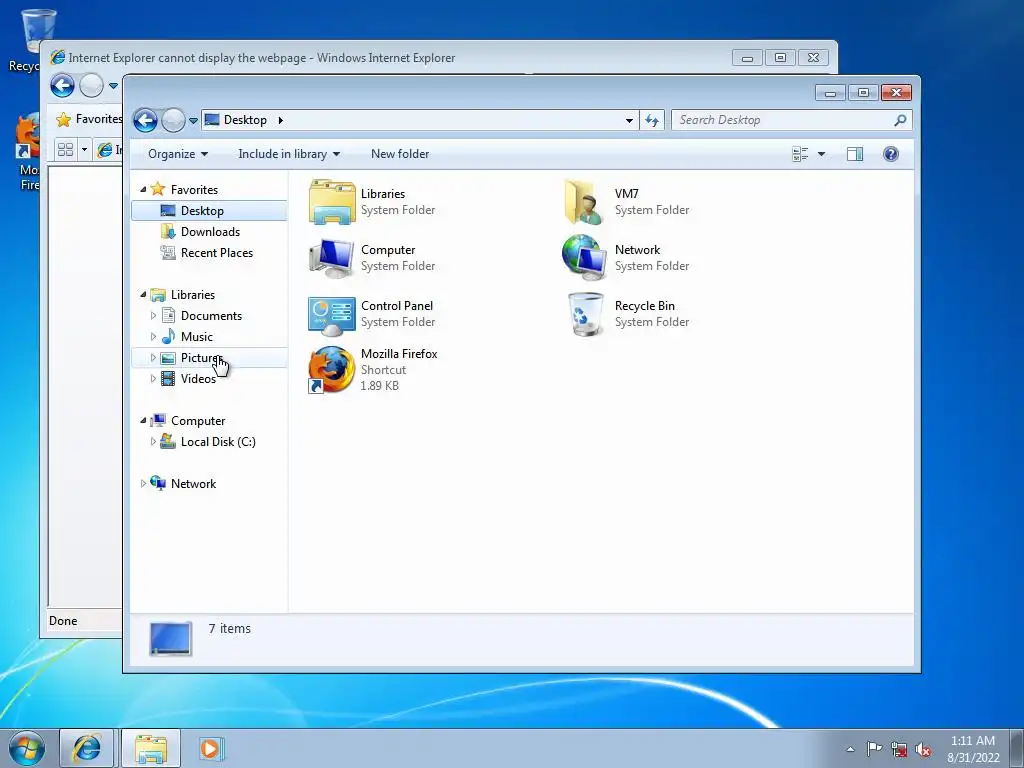Click the Explorer Forward arrow button
Screen dimensions: 1024x768
coord(173,120)
